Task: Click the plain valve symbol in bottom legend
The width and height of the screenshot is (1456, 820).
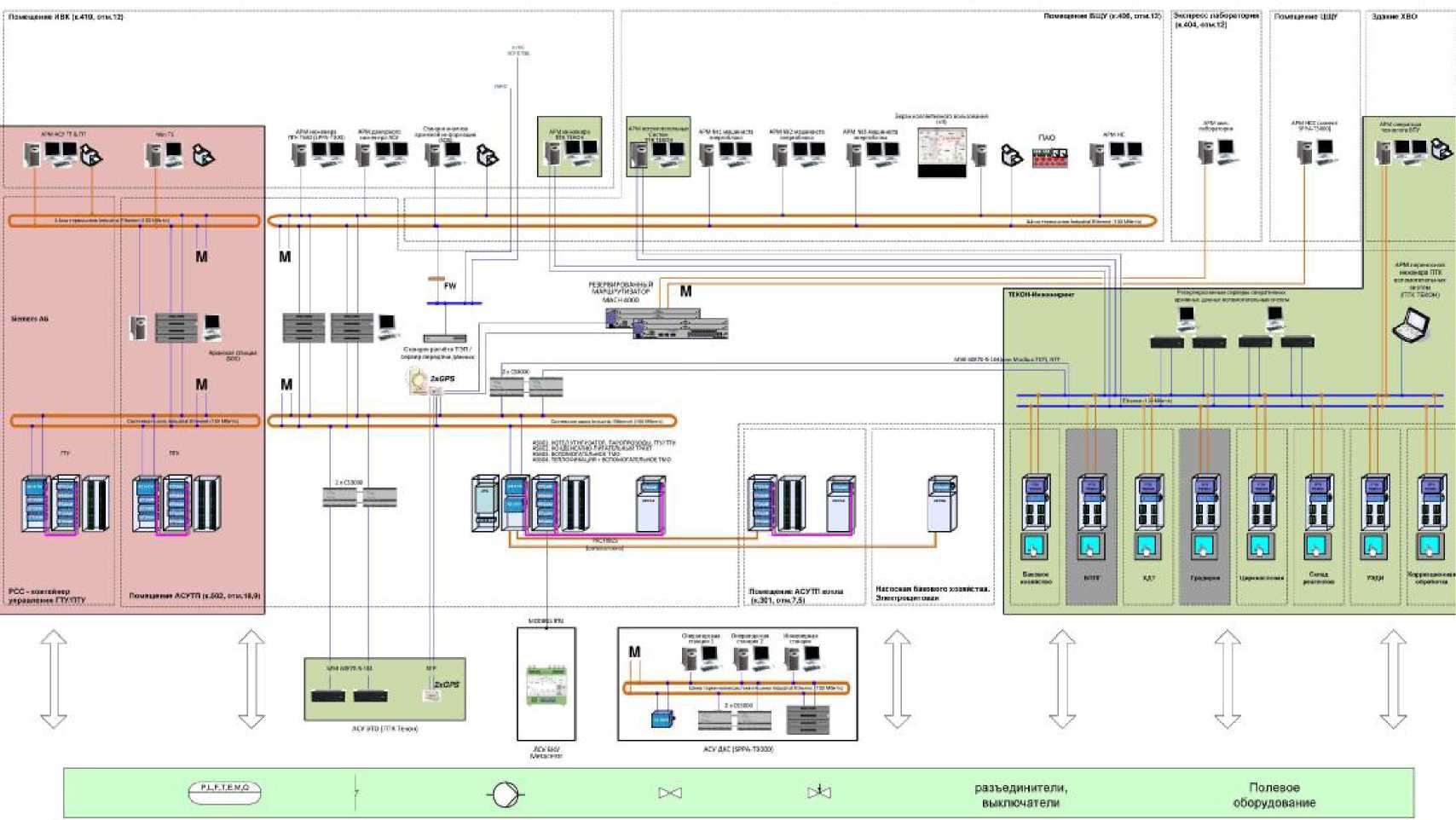Action: tap(670, 794)
